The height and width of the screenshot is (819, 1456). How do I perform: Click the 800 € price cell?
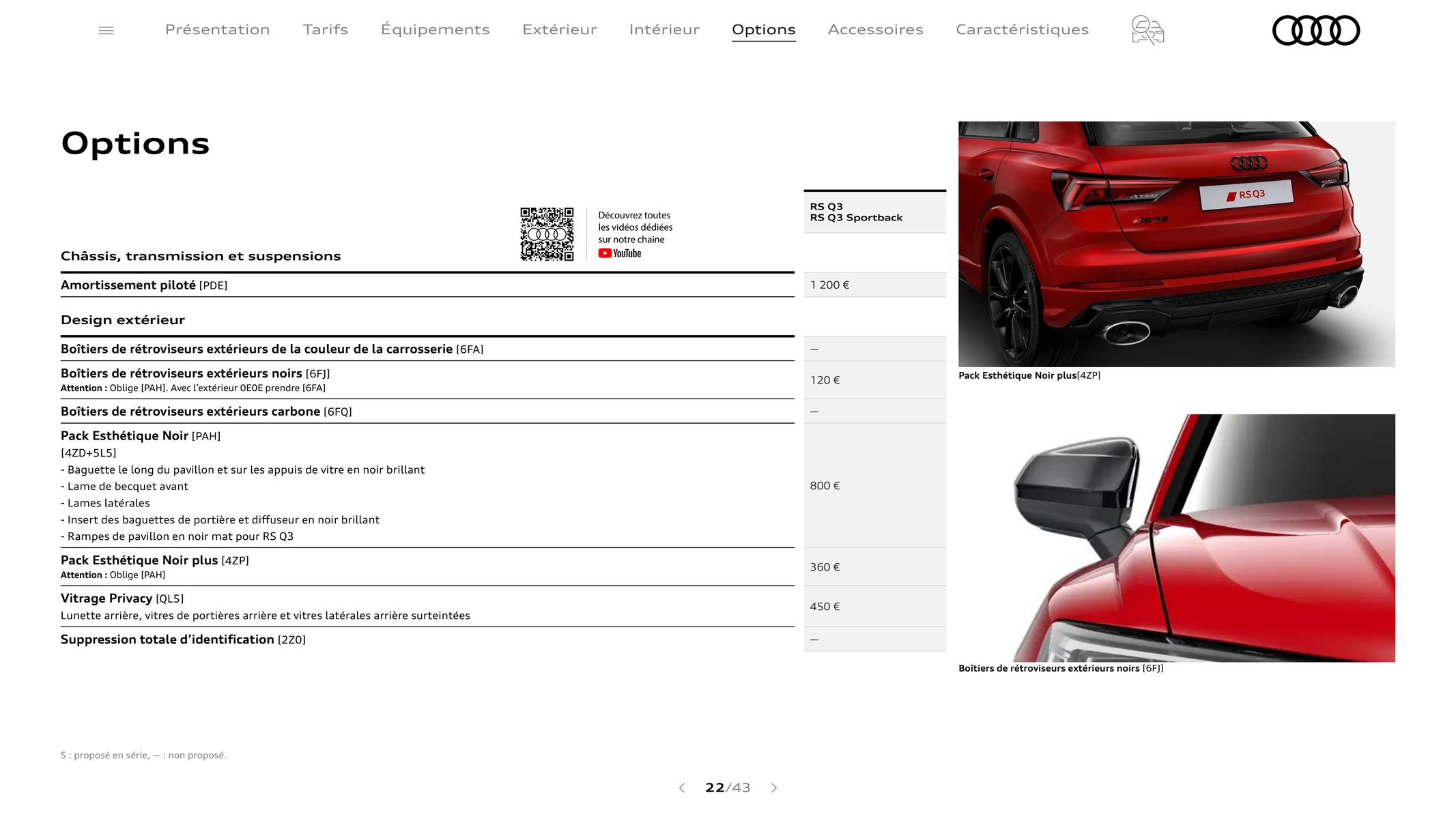click(874, 485)
